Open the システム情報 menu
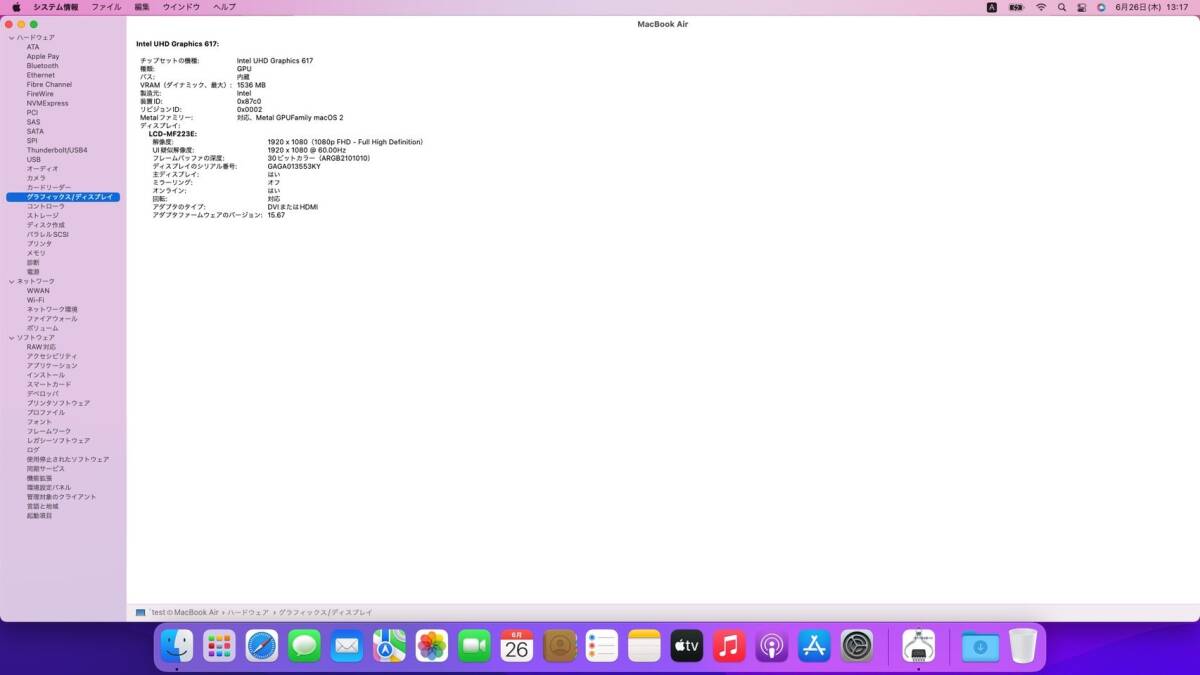Screen dimensions: 1200x675 [56, 7]
